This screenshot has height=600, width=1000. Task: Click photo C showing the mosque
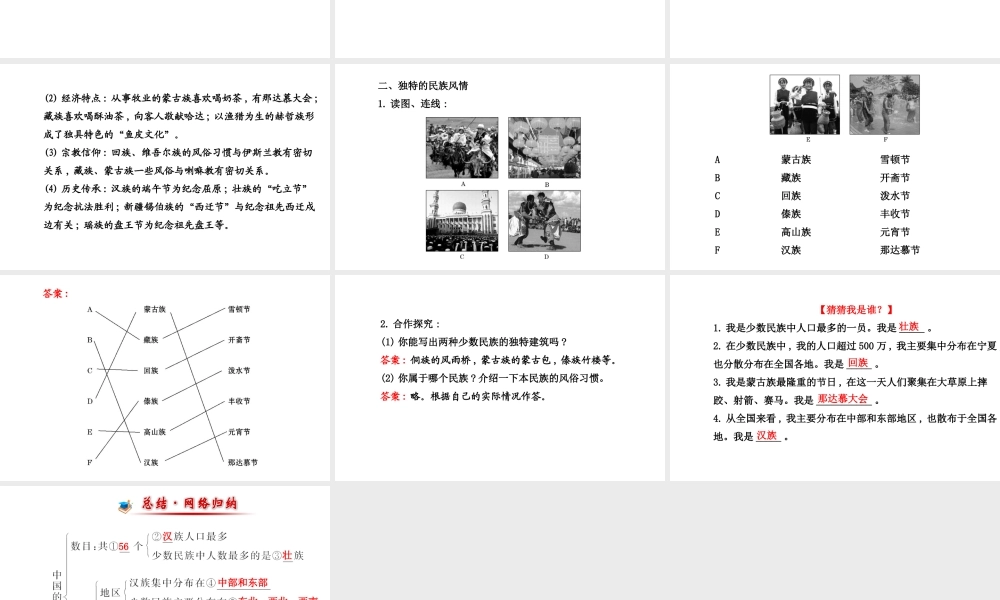click(462, 221)
